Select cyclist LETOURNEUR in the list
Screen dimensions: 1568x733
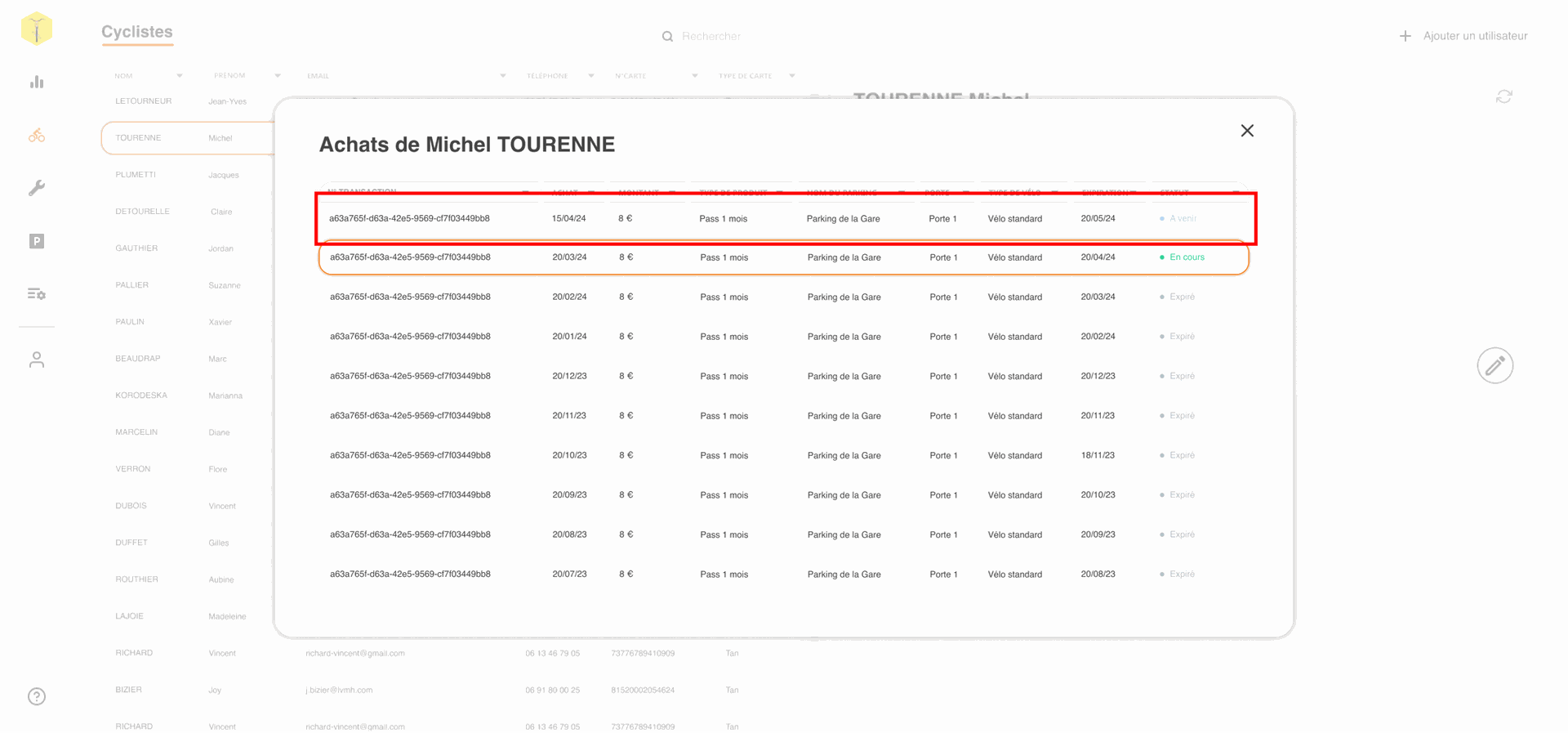(x=144, y=101)
